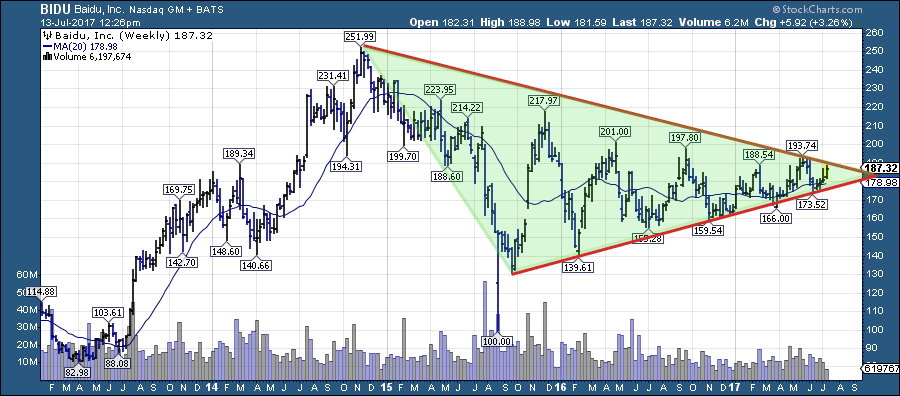This screenshot has width=900, height=396.
Task: Click the 187.32 last price tag on the axis
Action: point(880,168)
